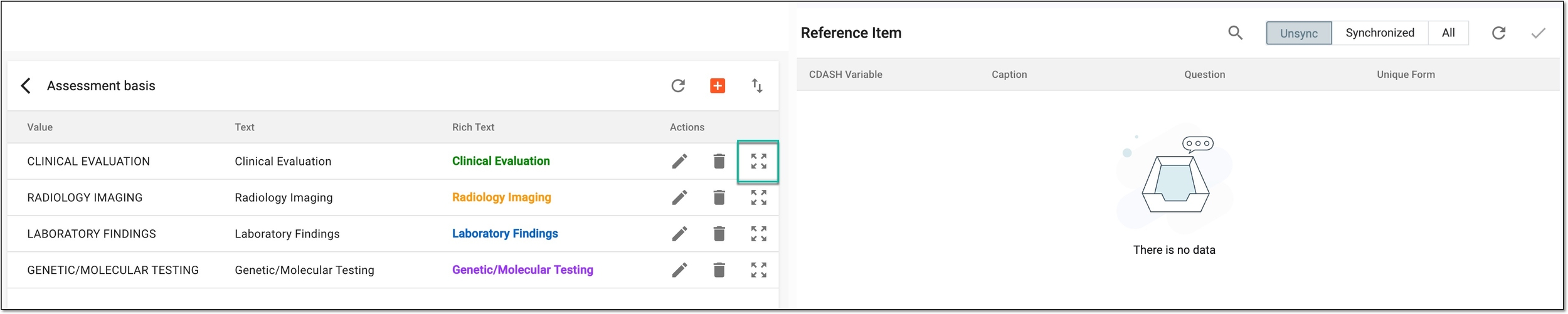
Task: Go back from Assessment basis
Action: point(26,86)
